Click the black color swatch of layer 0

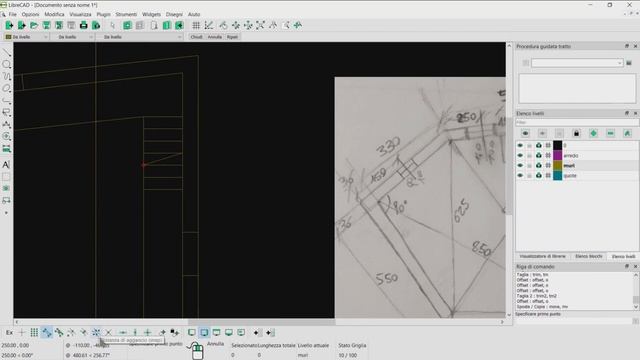tap(558, 146)
